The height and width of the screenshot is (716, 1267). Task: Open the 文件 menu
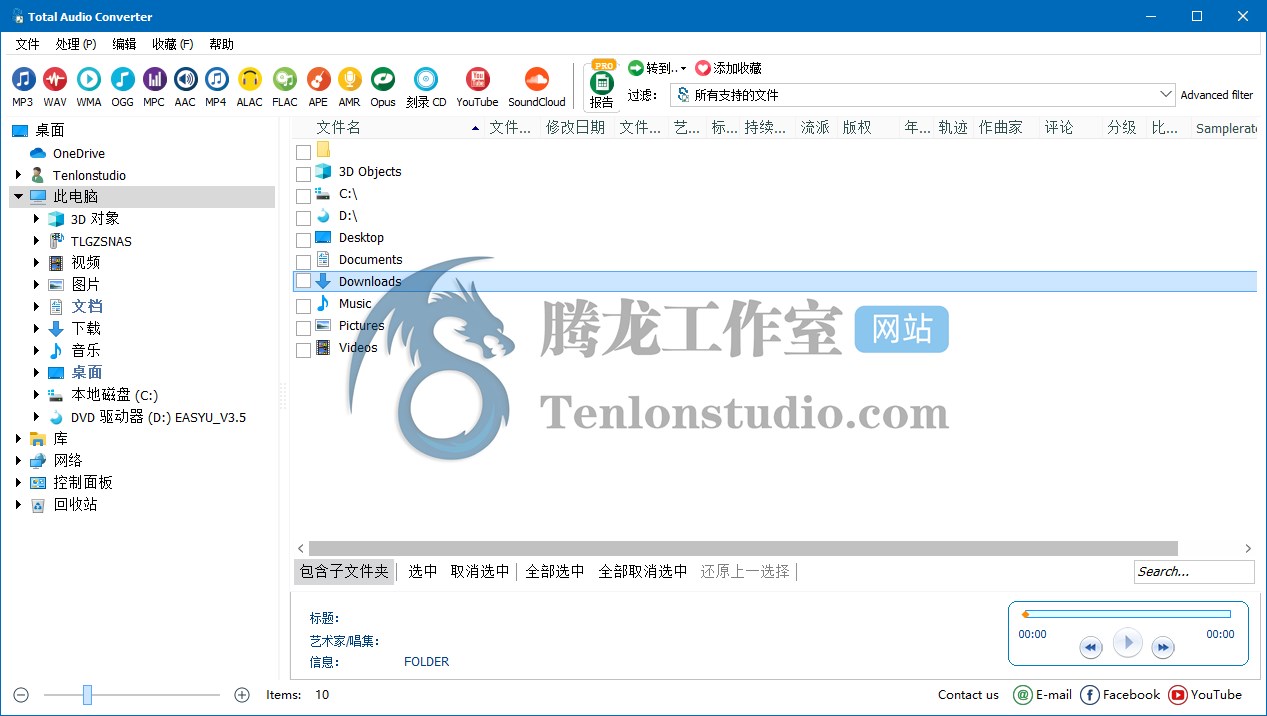tap(27, 44)
